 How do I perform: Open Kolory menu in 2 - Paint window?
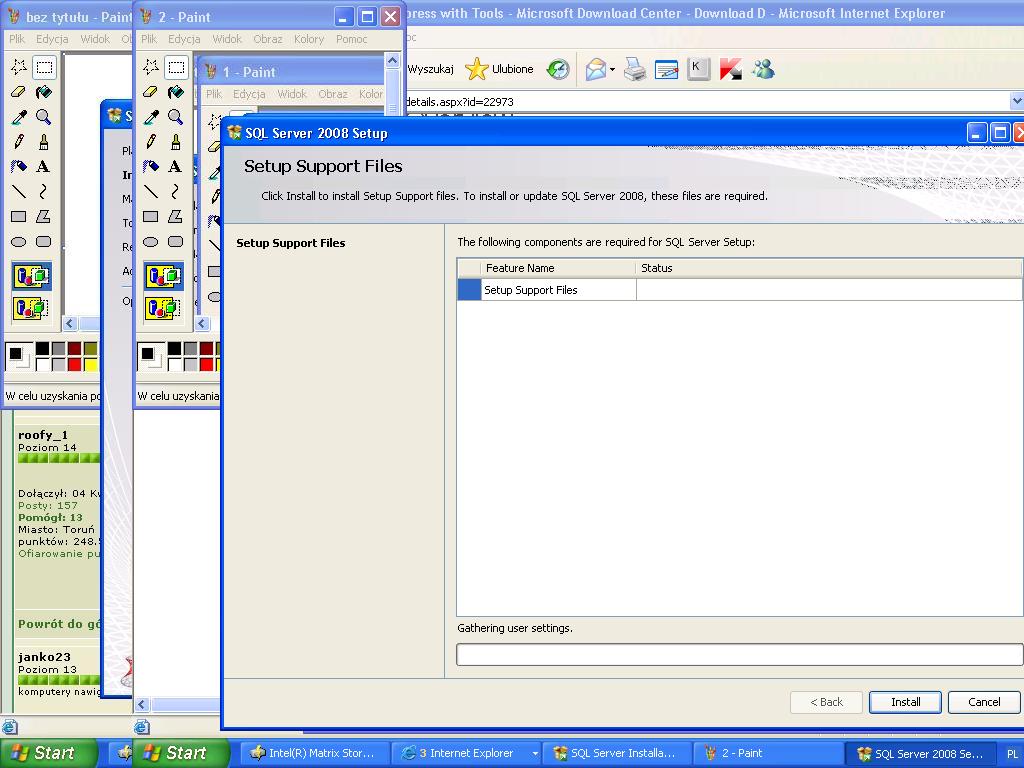click(x=309, y=39)
